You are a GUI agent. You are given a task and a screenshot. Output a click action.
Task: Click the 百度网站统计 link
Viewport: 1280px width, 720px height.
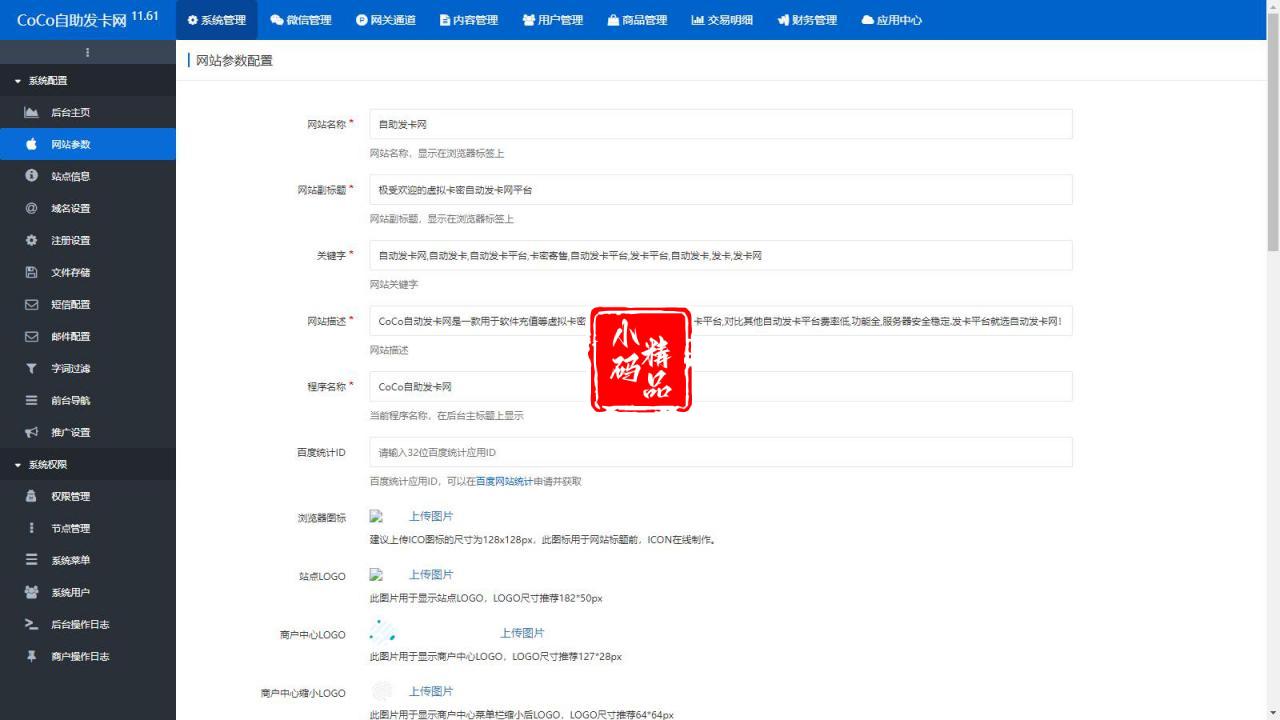click(x=504, y=481)
